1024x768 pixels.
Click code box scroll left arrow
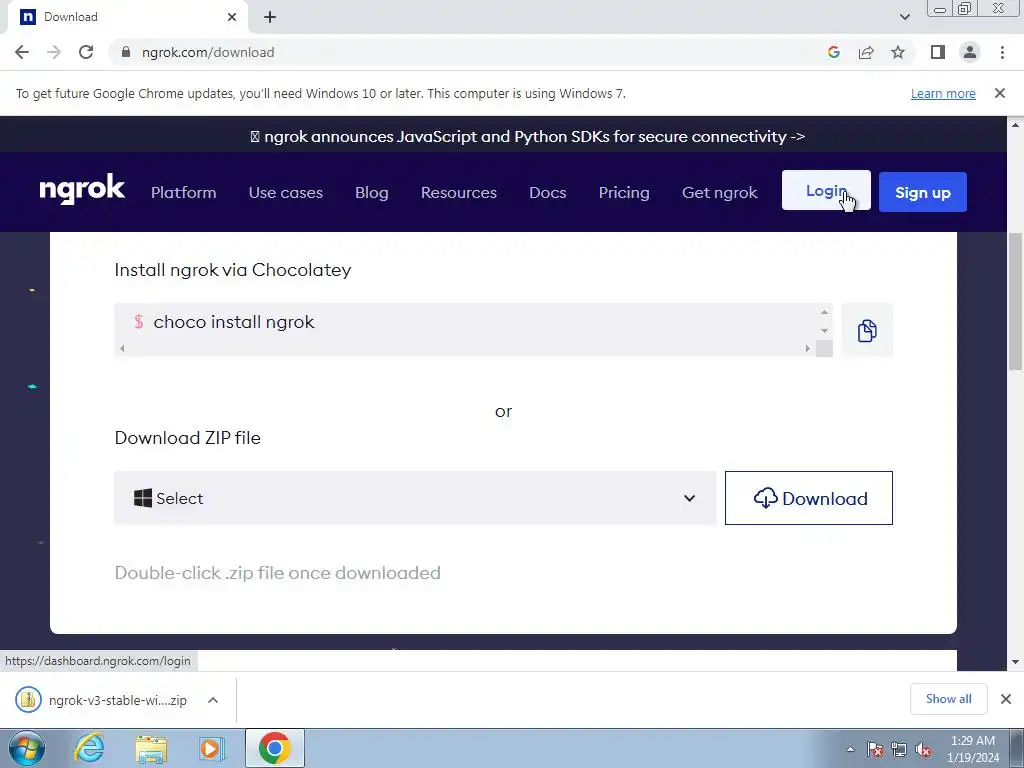pos(122,349)
